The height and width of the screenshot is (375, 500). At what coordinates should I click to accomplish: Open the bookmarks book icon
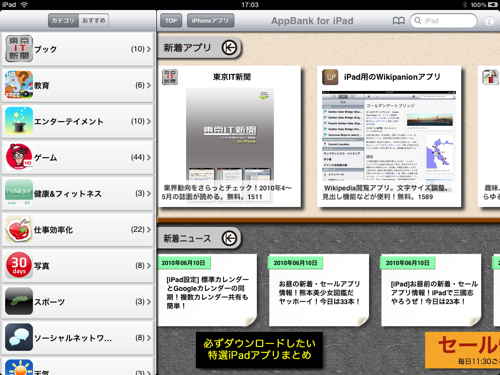coord(399,21)
